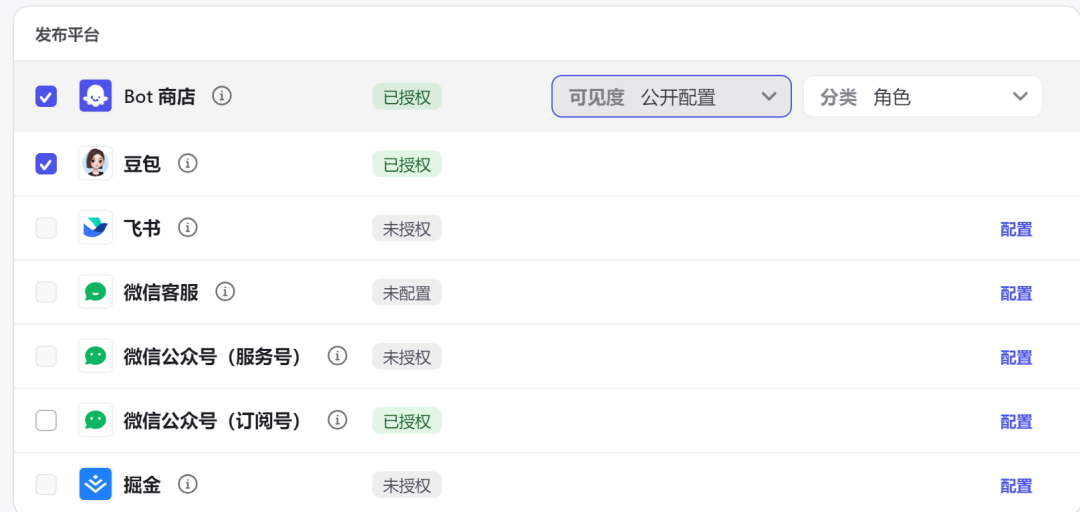The height and width of the screenshot is (512, 1080).
Task: Click the 掘金 logo icon
Action: coord(96,485)
